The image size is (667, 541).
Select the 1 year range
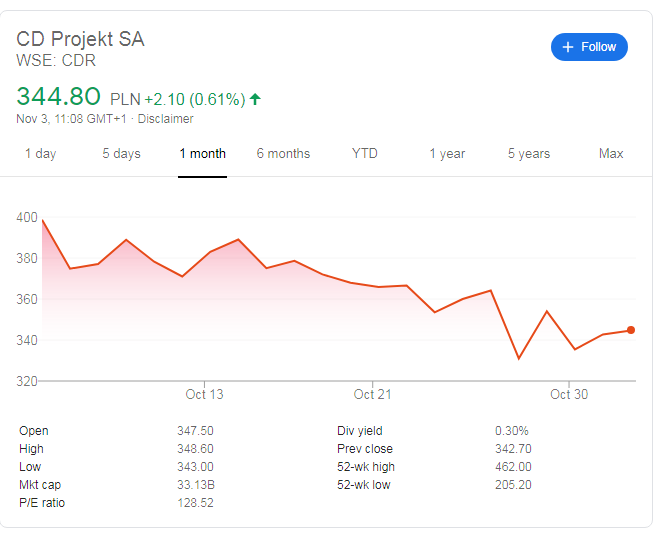click(447, 154)
